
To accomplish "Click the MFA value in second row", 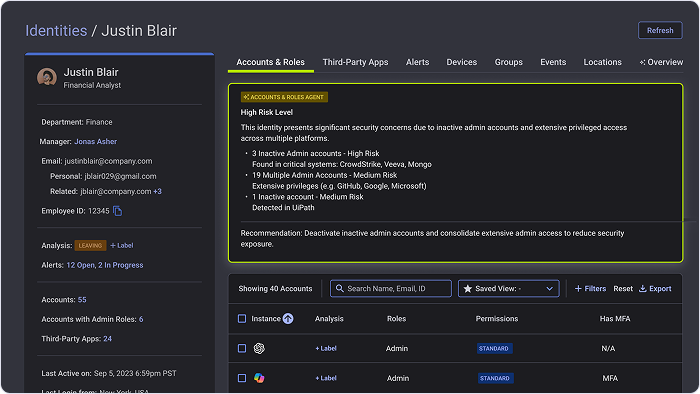I will (610, 378).
